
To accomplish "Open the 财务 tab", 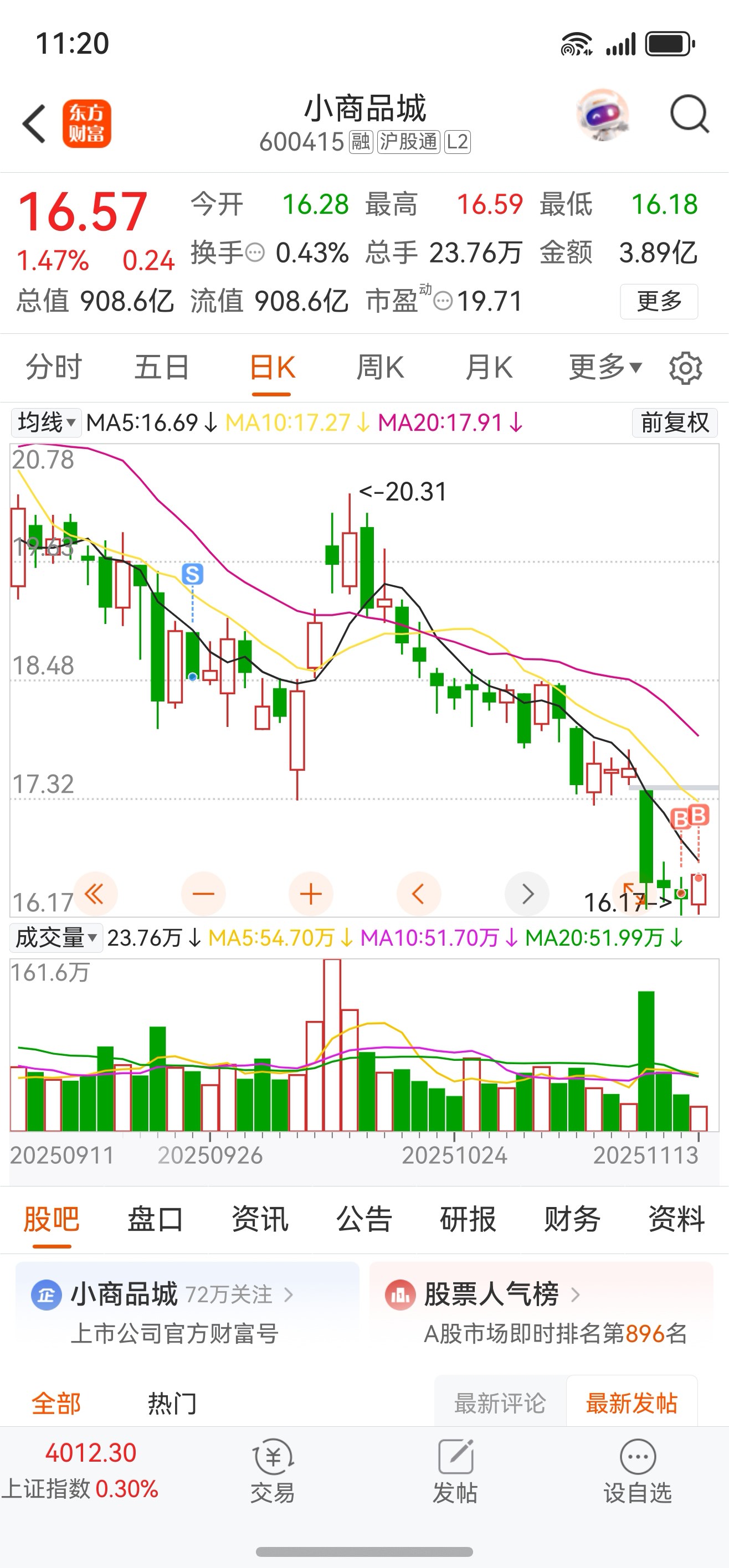I will click(572, 1219).
